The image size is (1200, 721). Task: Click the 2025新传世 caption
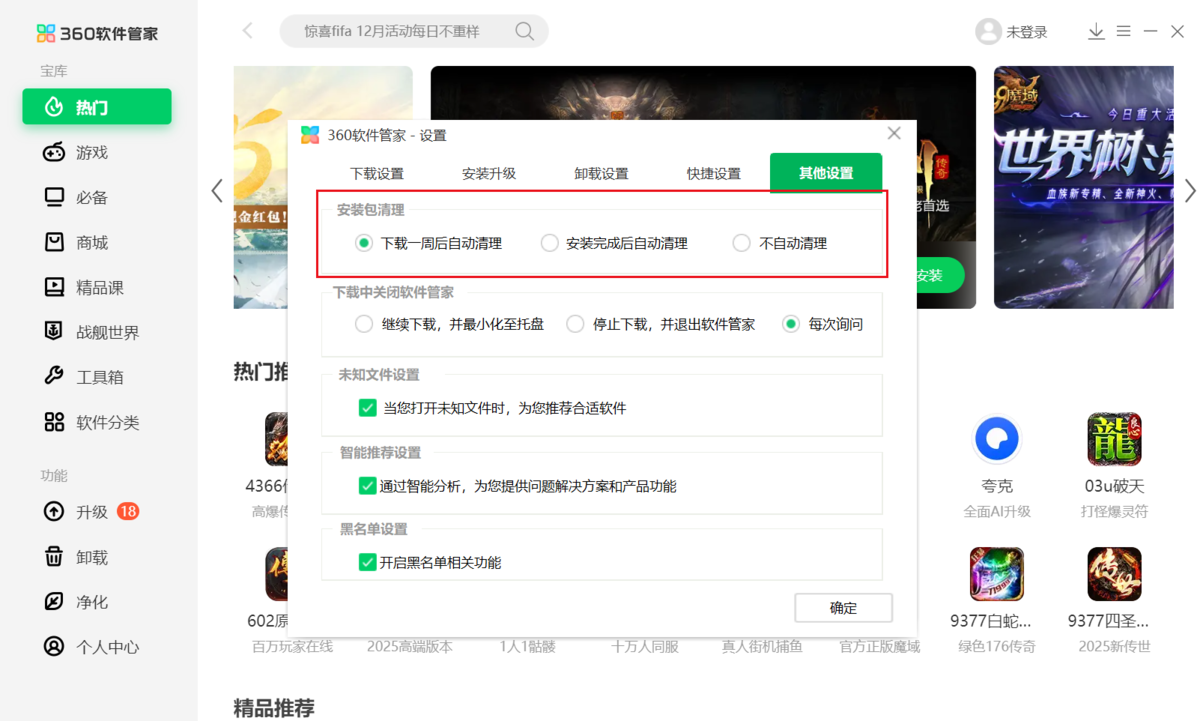(1114, 646)
